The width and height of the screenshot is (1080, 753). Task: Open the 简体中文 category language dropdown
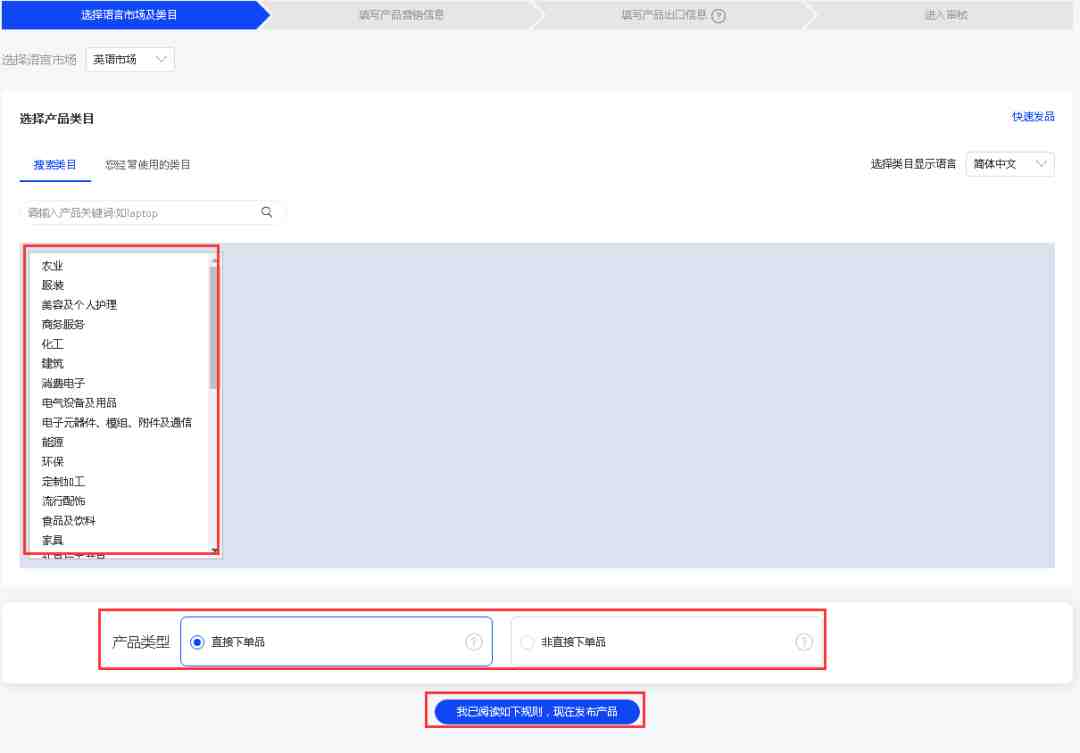[1010, 164]
